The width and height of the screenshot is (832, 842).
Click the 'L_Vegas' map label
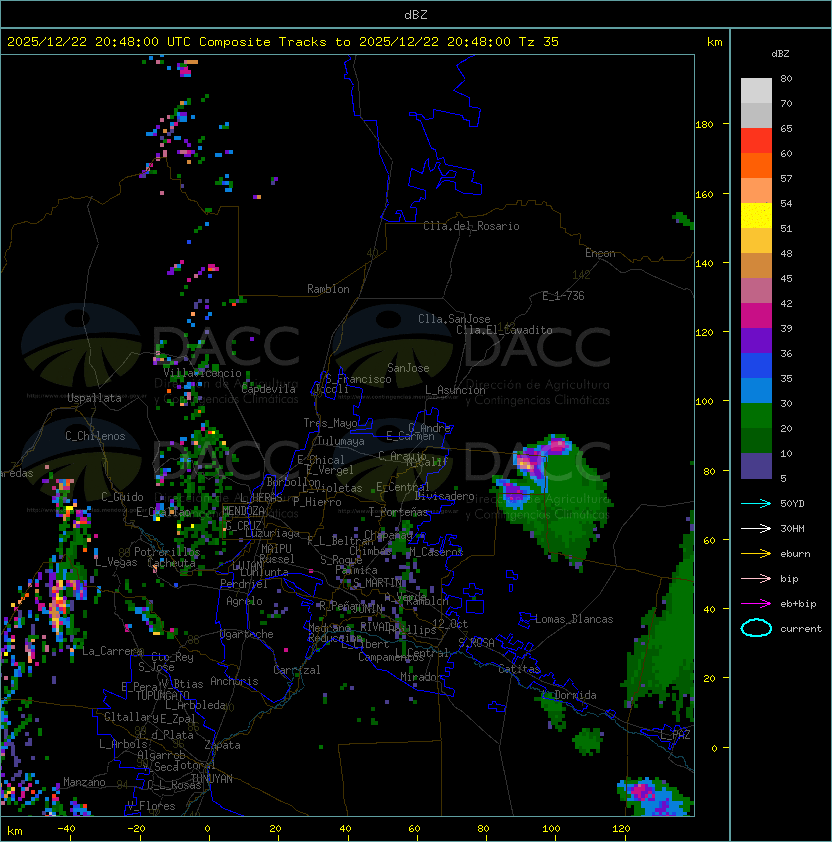pyautogui.click(x=116, y=562)
